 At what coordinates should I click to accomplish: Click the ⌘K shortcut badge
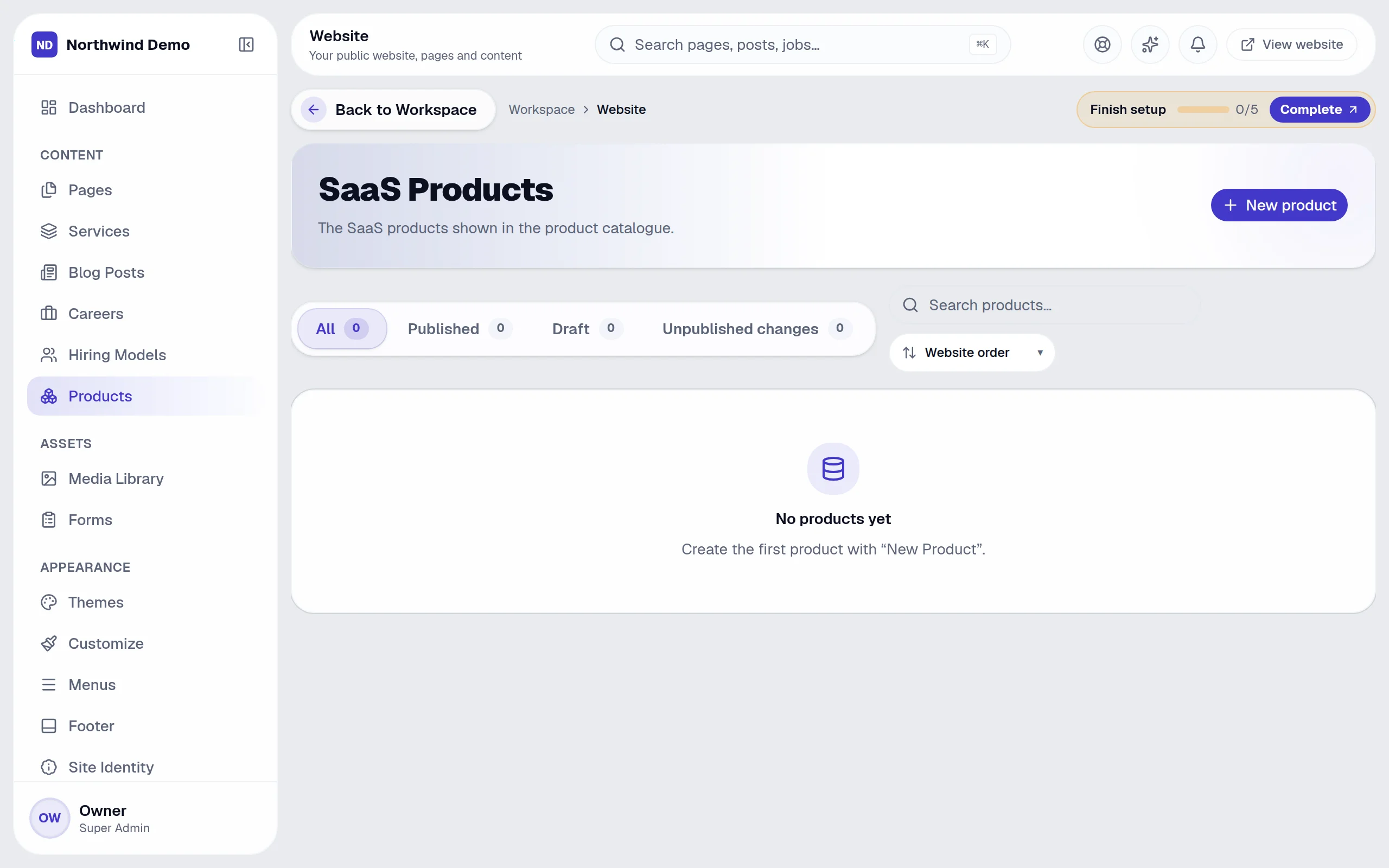983,44
